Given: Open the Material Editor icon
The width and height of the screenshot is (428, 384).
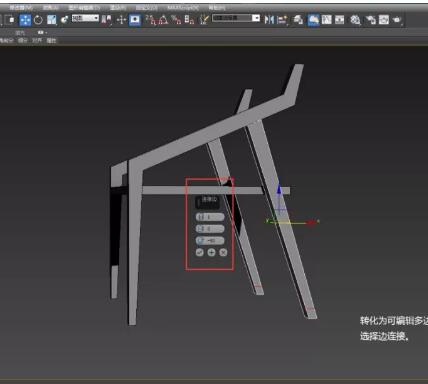Looking at the screenshot, I should tap(355, 20).
